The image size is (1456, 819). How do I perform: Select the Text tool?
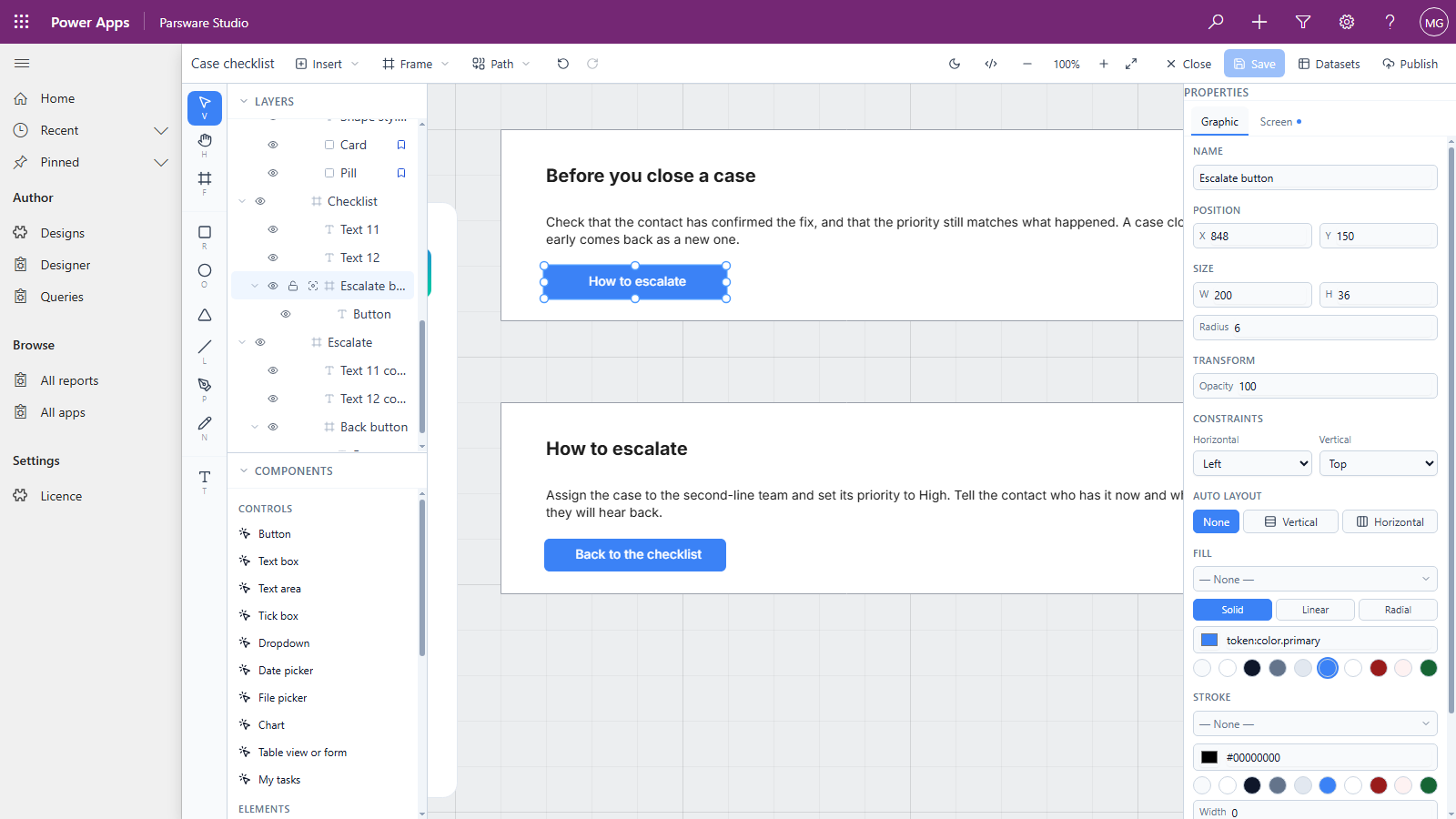tap(205, 480)
